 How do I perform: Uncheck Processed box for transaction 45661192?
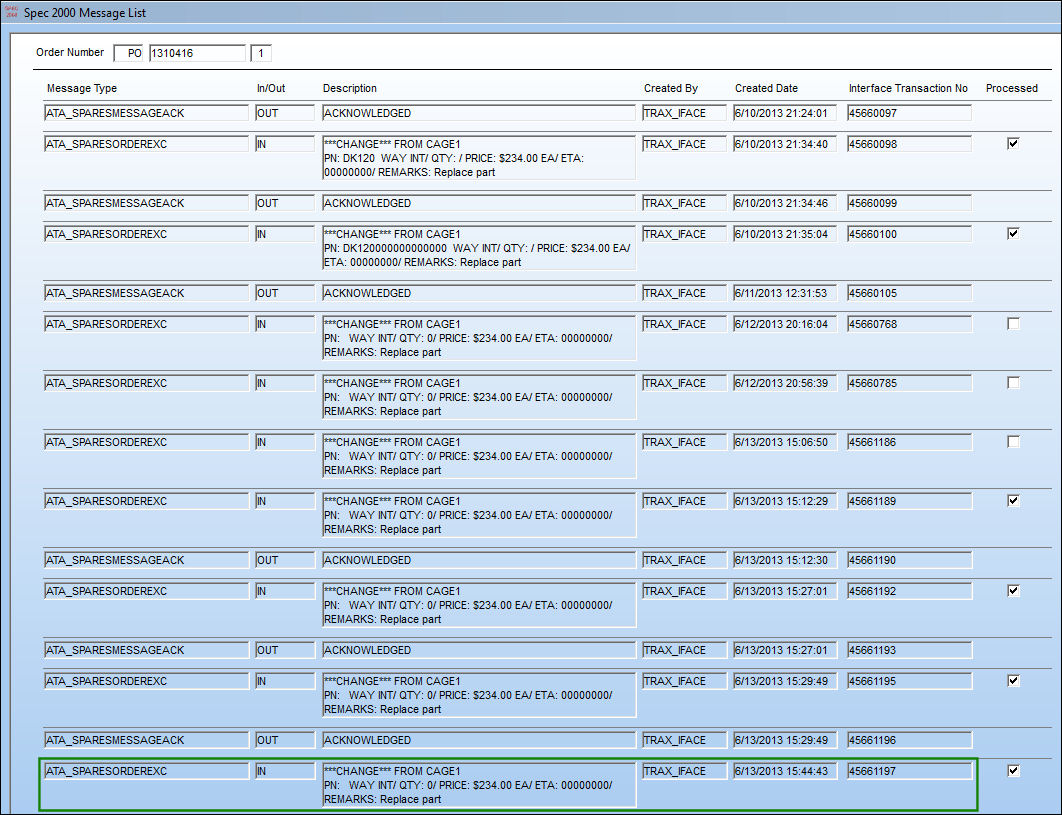coord(1013,591)
